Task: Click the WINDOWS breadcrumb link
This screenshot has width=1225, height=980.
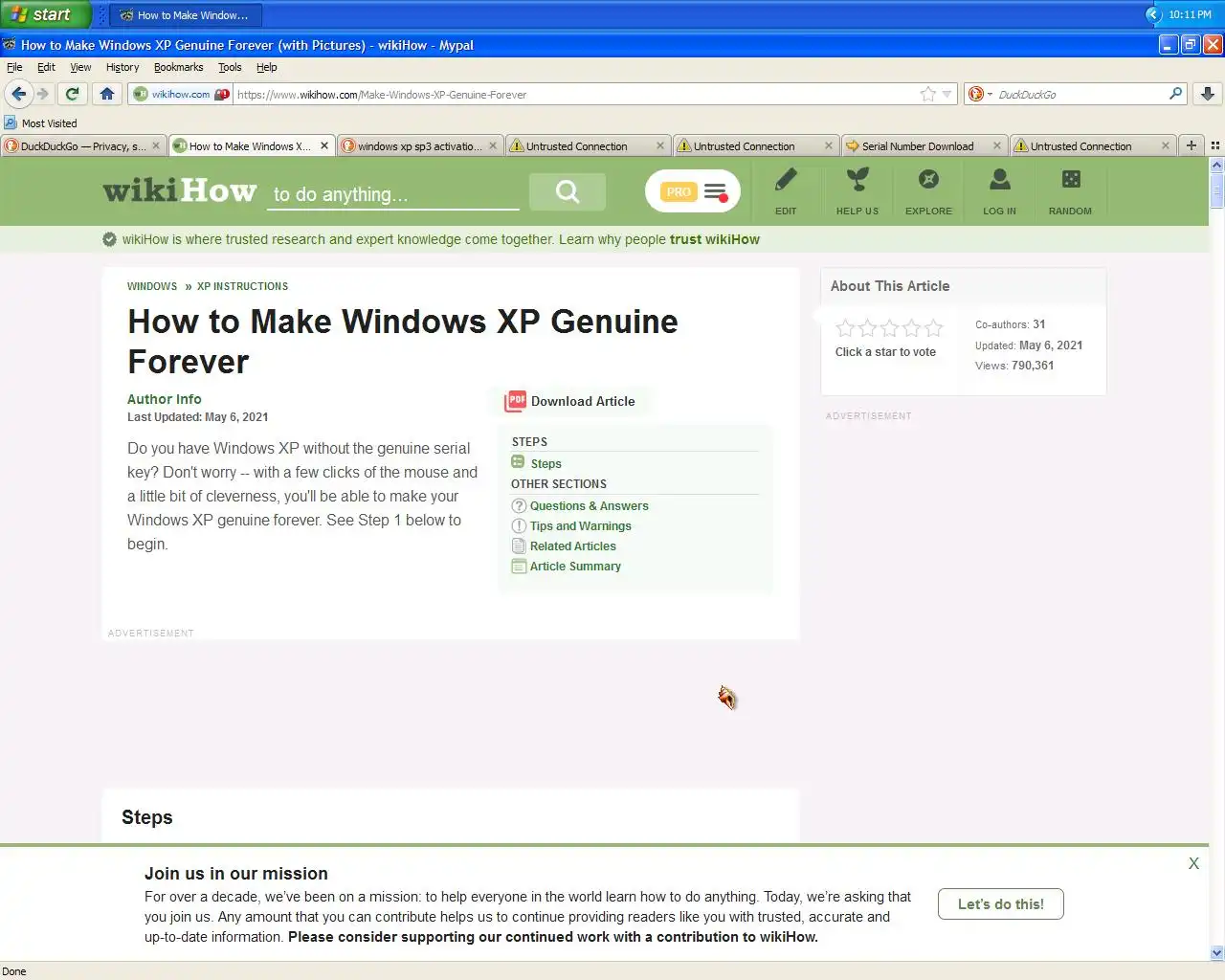Action: point(152,286)
